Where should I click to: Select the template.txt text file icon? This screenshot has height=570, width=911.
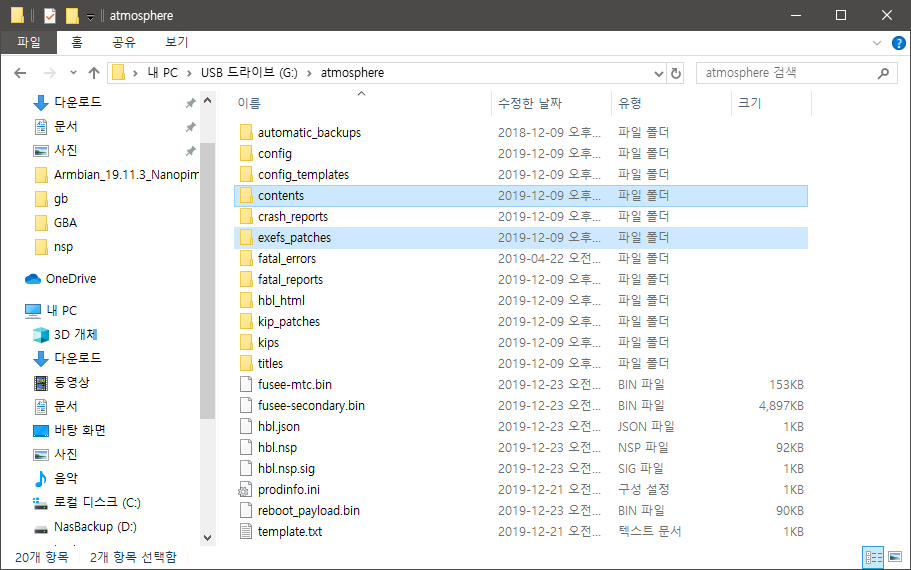pos(246,532)
